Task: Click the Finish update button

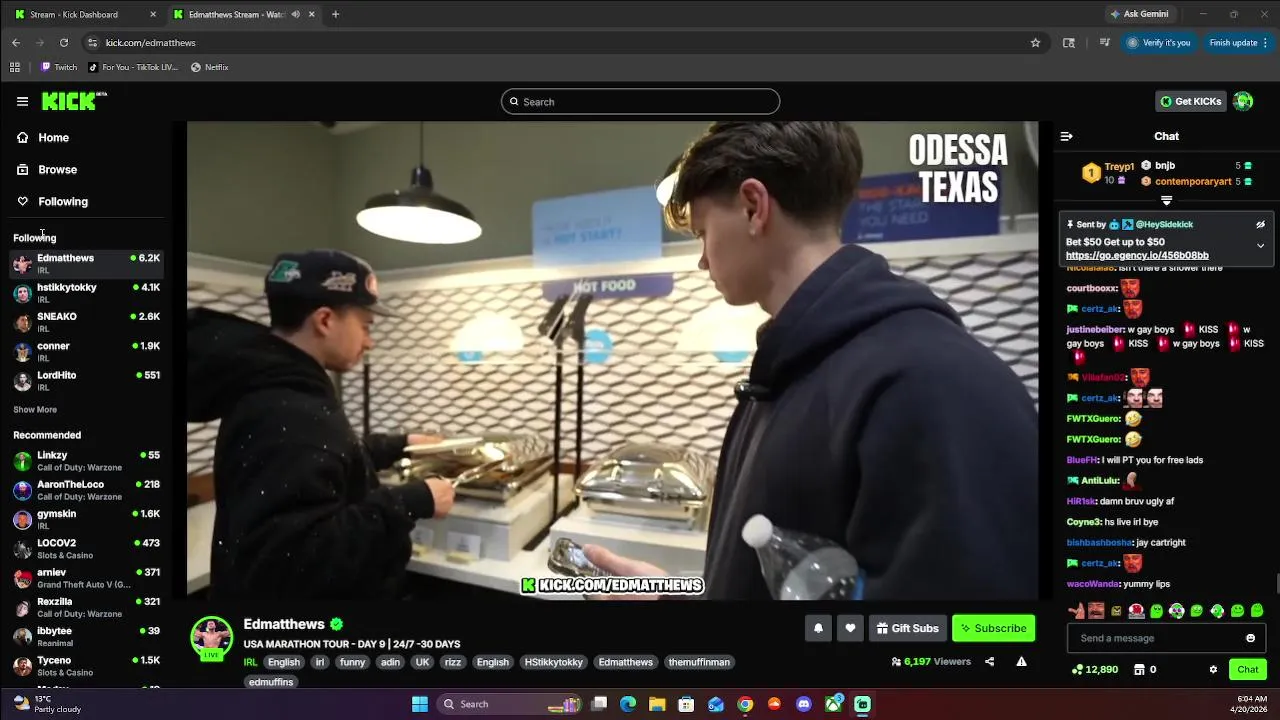Action: (1238, 43)
